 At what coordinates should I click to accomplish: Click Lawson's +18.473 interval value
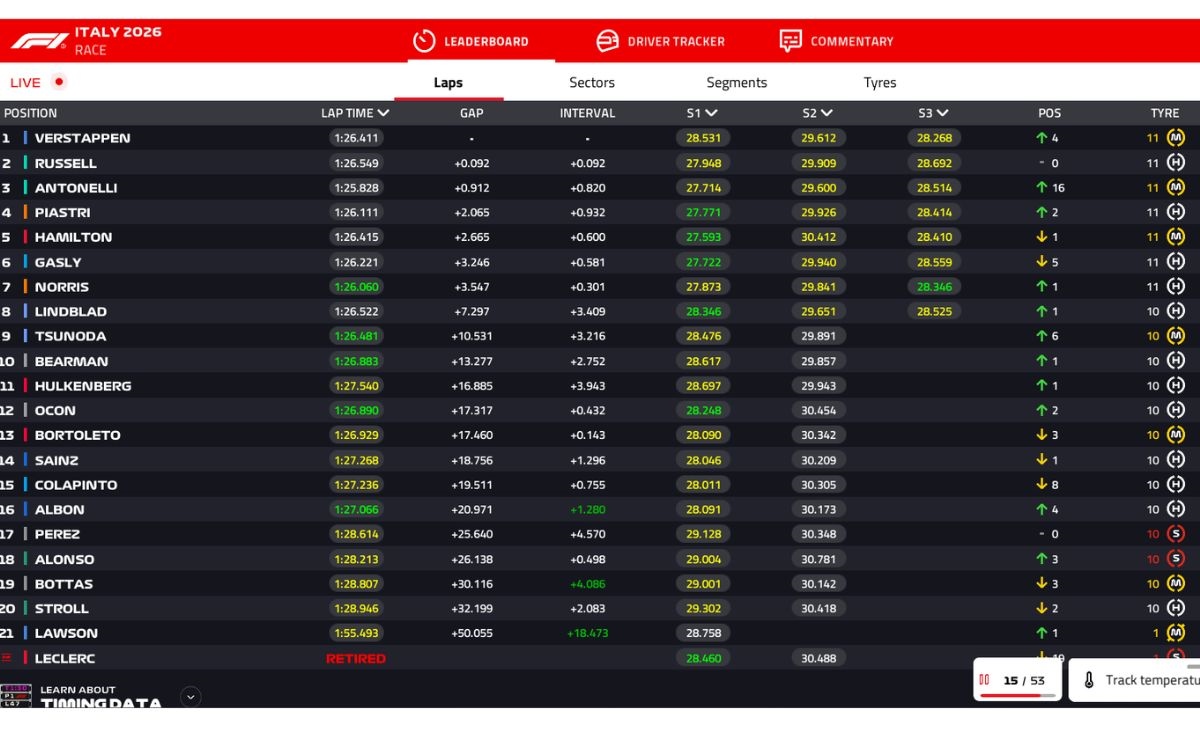[587, 633]
